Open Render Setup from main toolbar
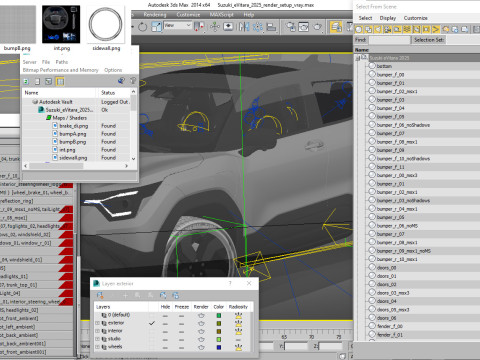The height and width of the screenshot is (360, 480). coord(291,26)
